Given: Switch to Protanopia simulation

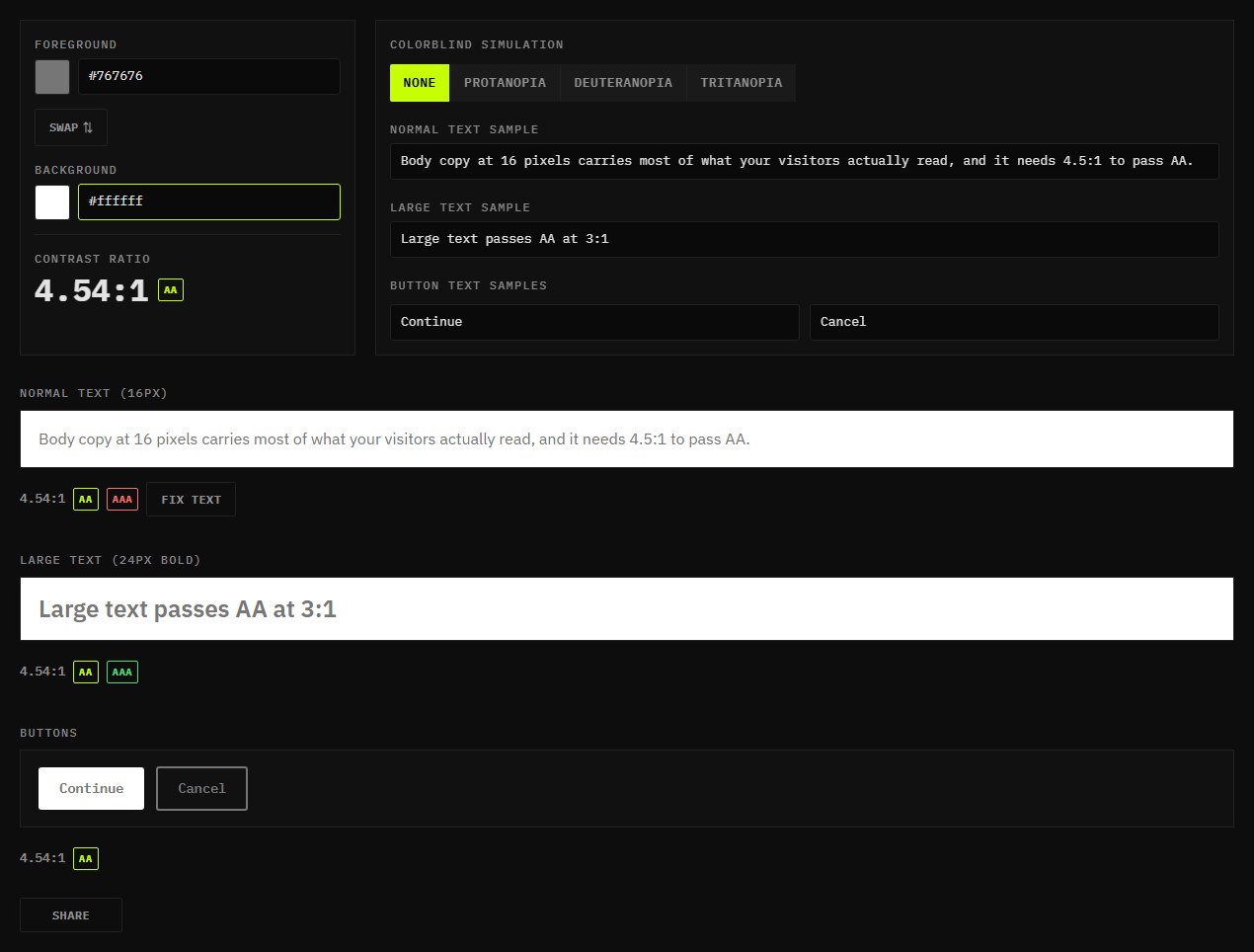Looking at the screenshot, I should point(505,83).
